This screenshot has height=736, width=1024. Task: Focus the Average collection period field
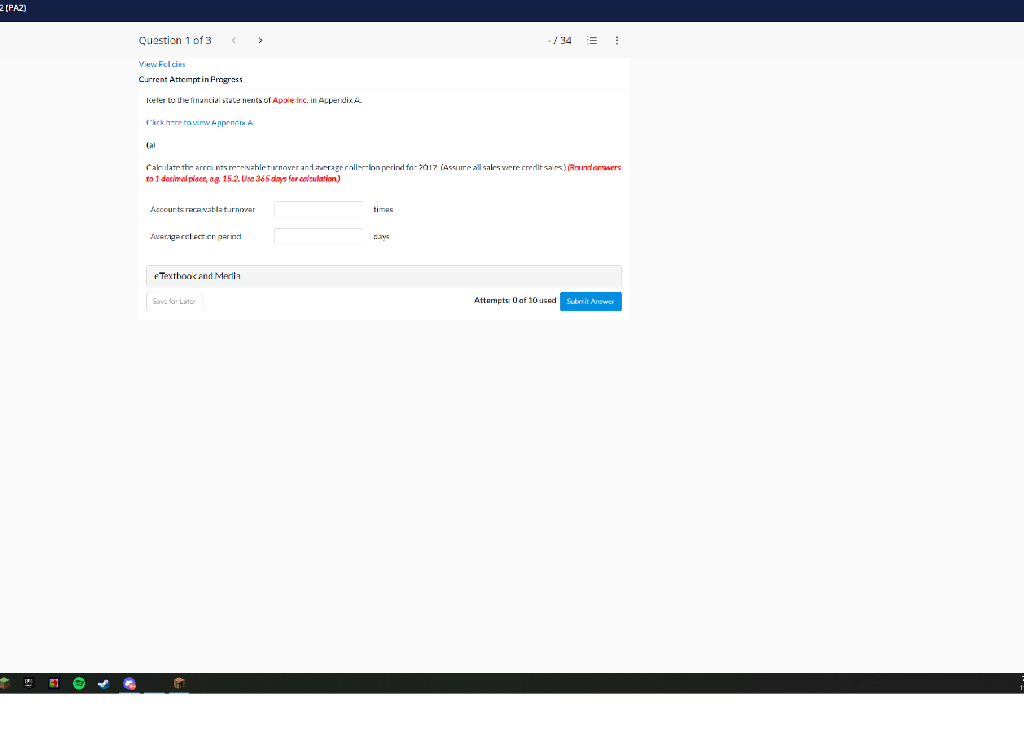click(319, 236)
